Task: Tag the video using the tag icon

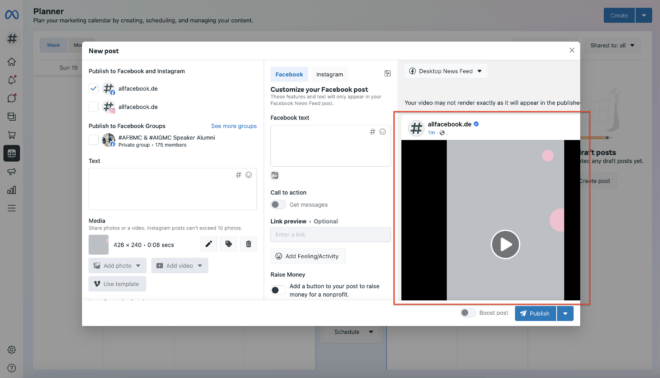Action: [229, 244]
